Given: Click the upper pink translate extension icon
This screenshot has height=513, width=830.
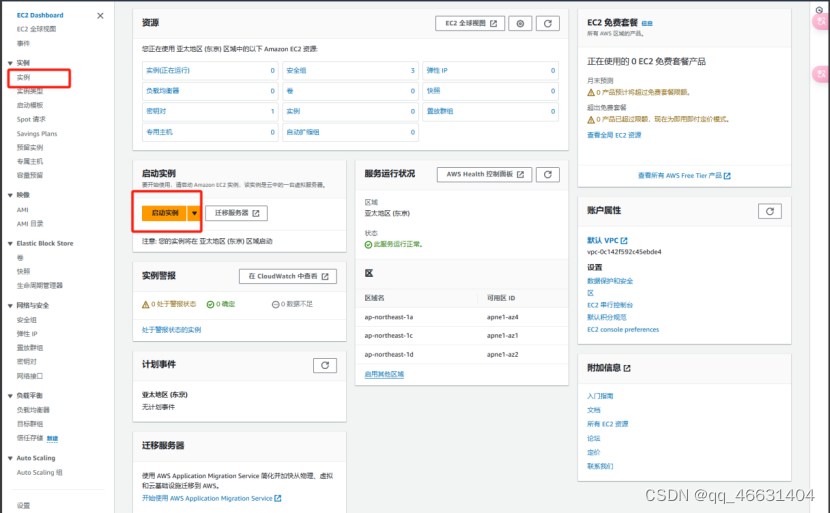Looking at the screenshot, I should (x=821, y=21).
